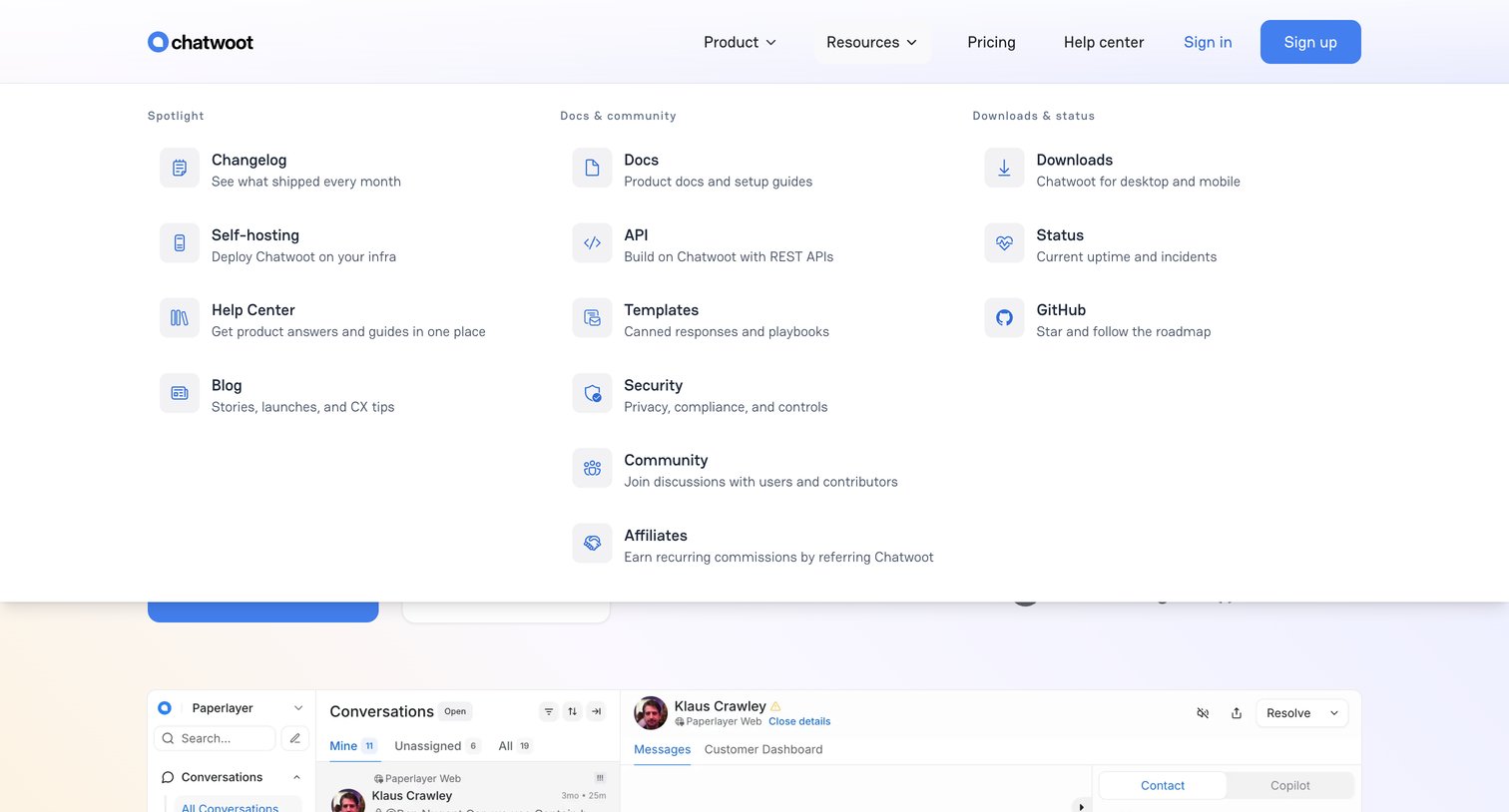
Task: Click the API code brackets icon
Action: [592, 243]
